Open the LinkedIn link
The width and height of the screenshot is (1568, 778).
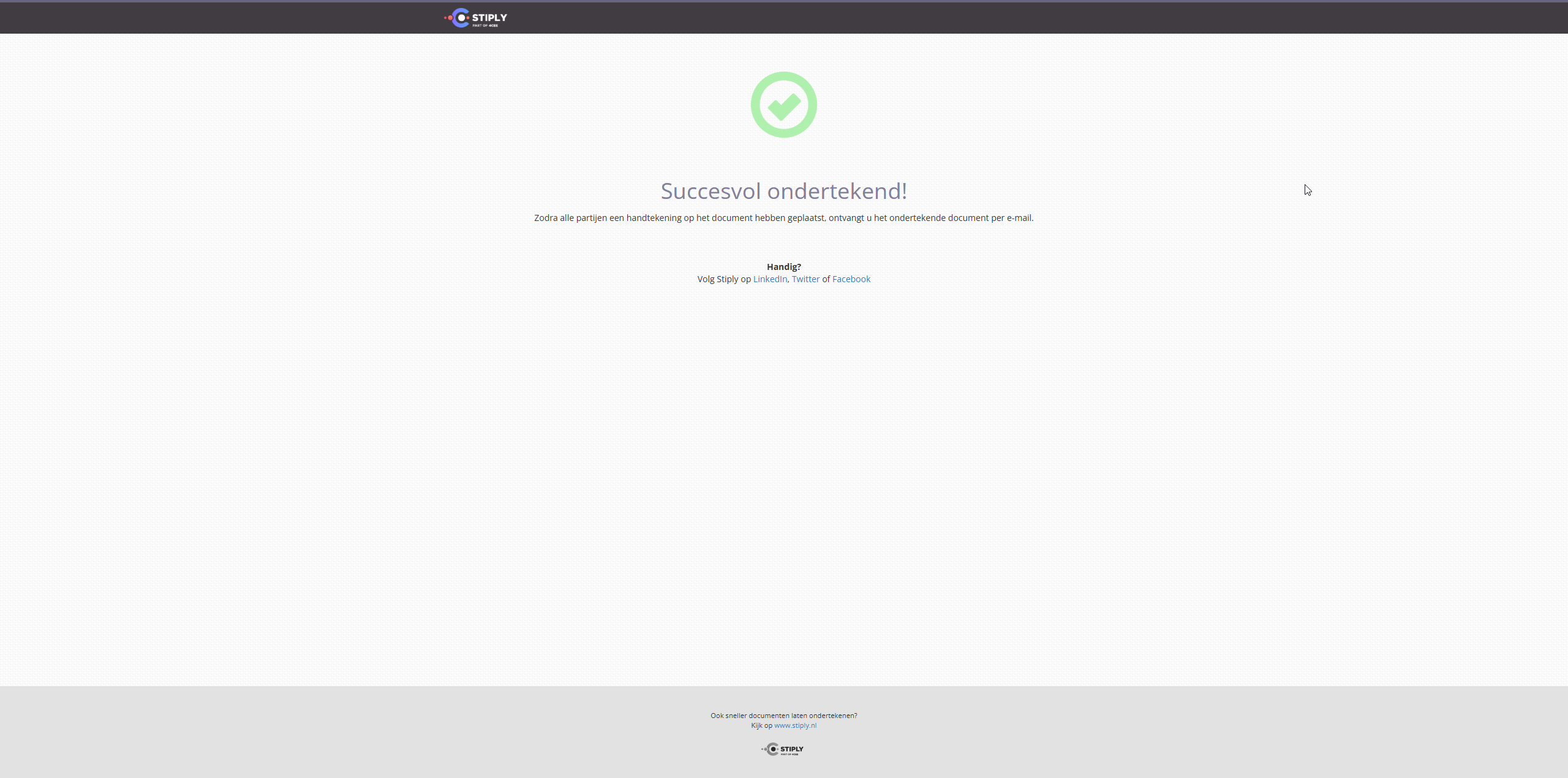point(770,279)
